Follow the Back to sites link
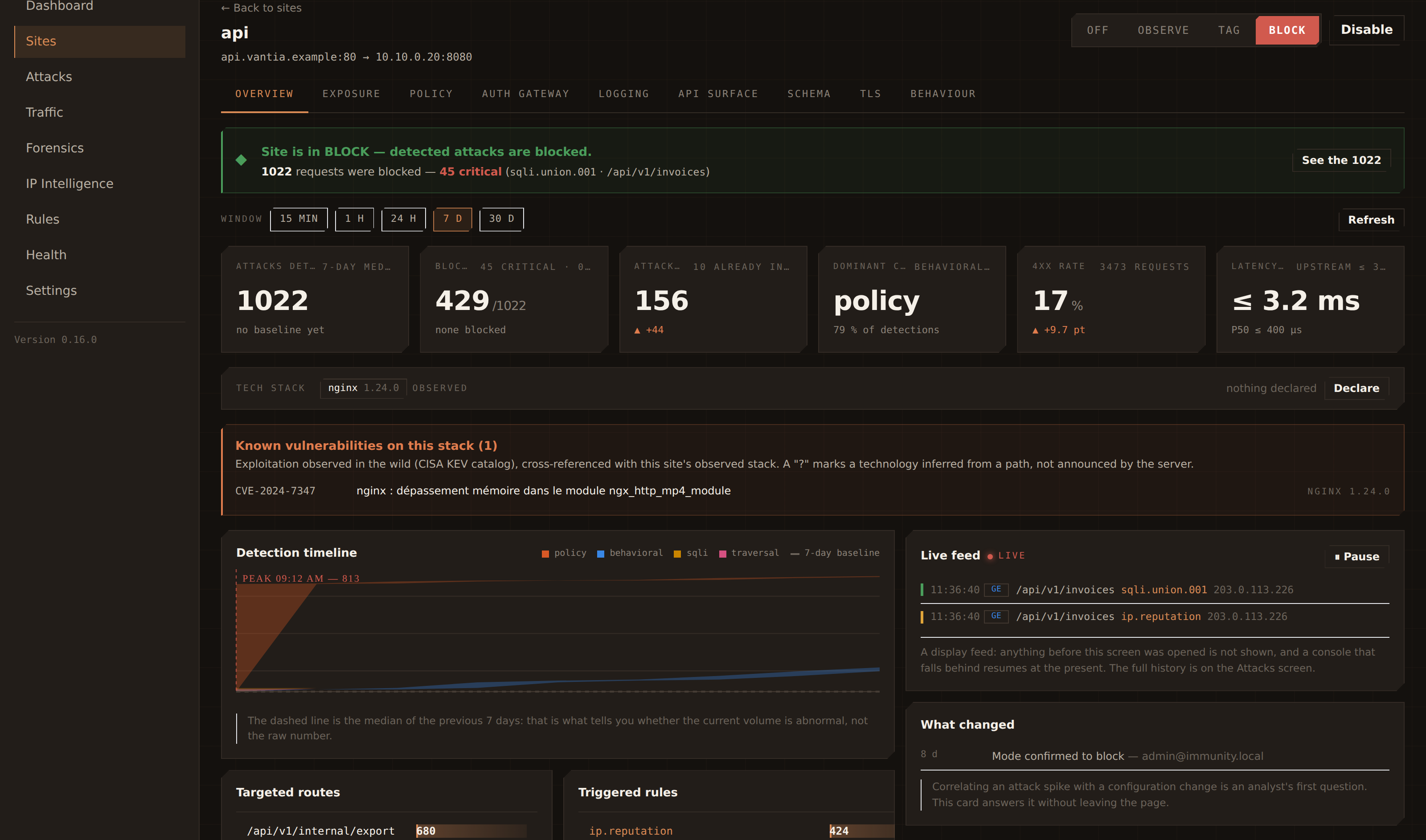 pos(261,8)
